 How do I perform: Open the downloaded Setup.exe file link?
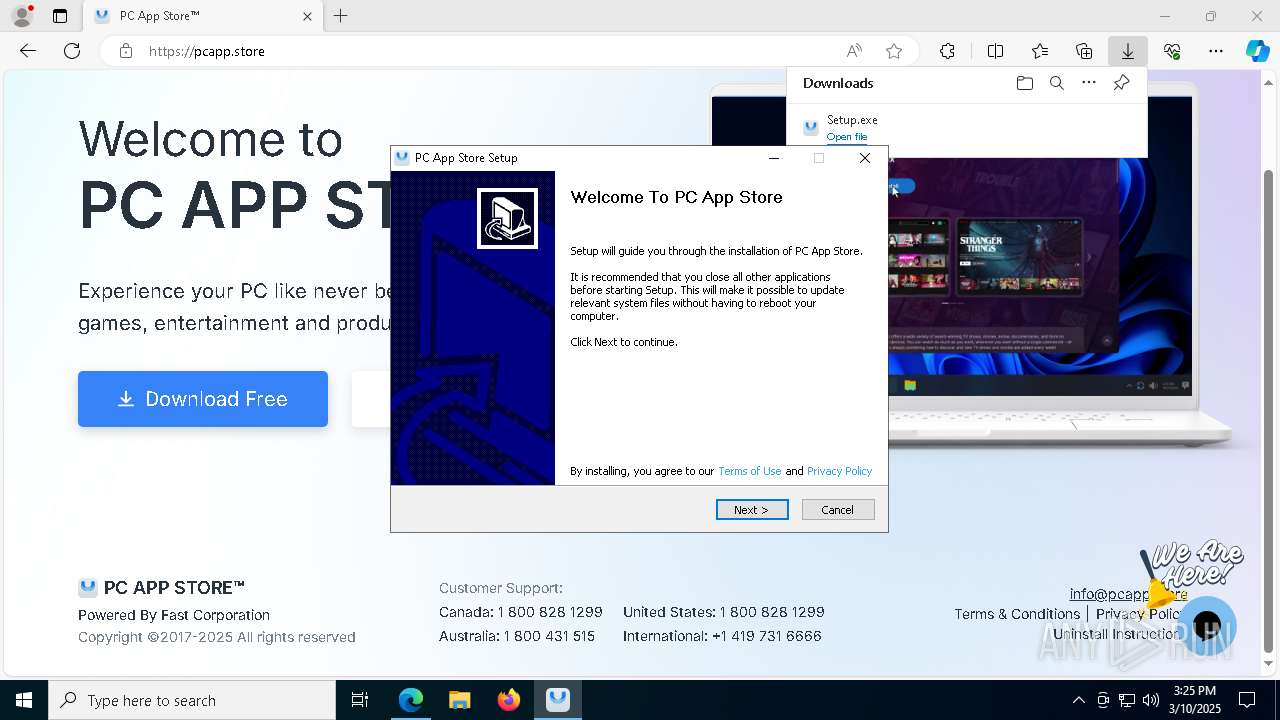[846, 137]
